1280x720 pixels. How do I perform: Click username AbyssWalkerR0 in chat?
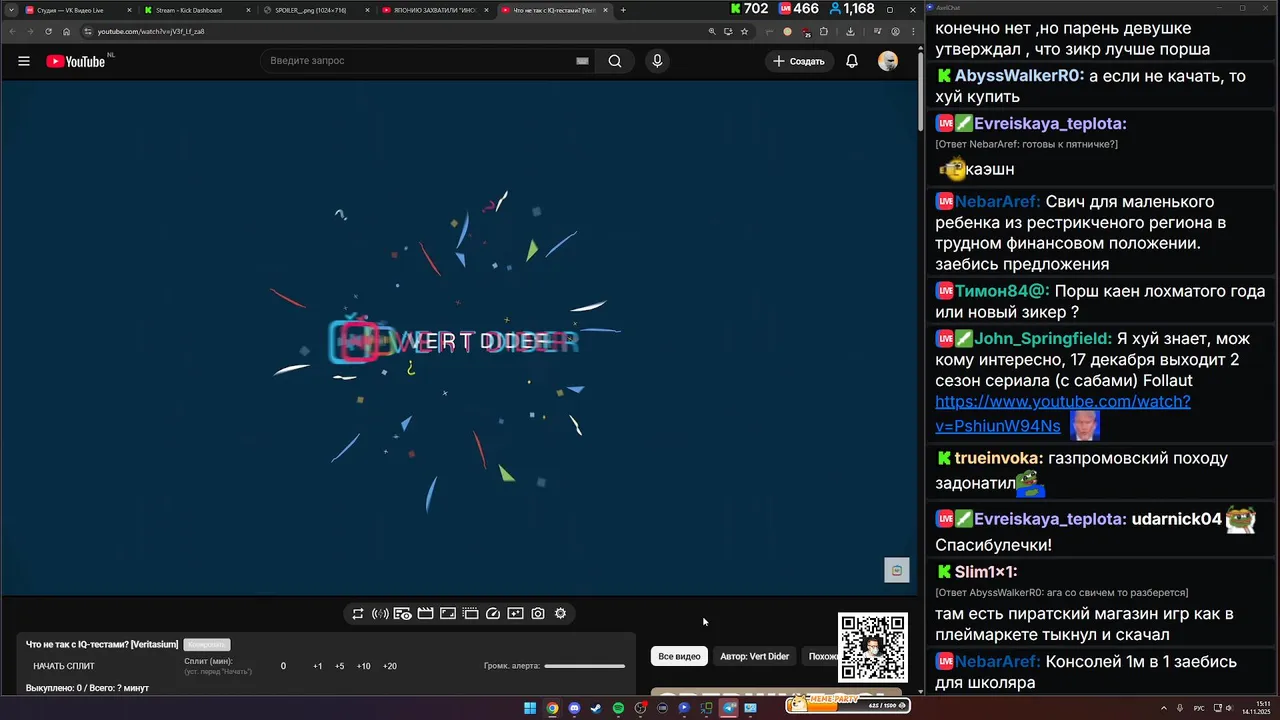click(x=1019, y=76)
